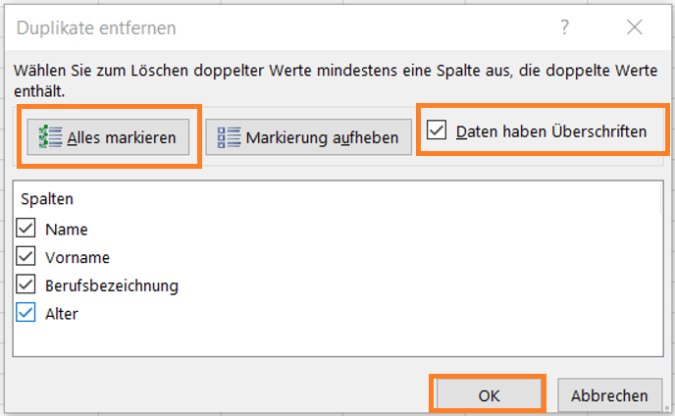Click the blue list icon of Markierung aufheben

[x=229, y=137]
